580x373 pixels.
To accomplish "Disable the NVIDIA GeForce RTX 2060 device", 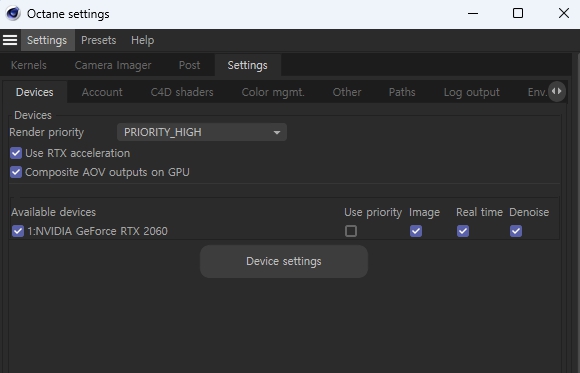I will click(x=18, y=231).
